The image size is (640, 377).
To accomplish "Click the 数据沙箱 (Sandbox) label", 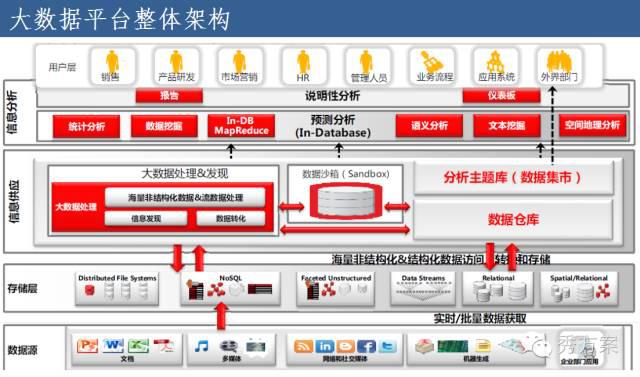I will [x=346, y=174].
